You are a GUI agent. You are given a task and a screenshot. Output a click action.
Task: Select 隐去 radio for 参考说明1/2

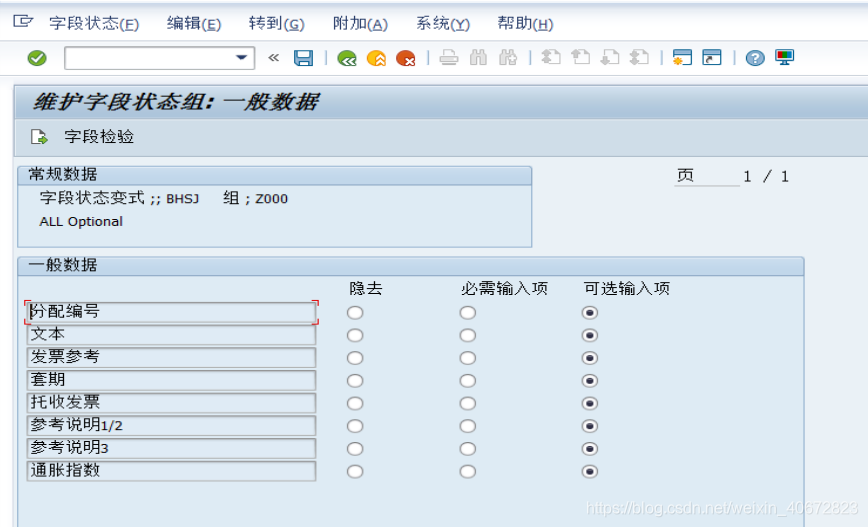(355, 426)
